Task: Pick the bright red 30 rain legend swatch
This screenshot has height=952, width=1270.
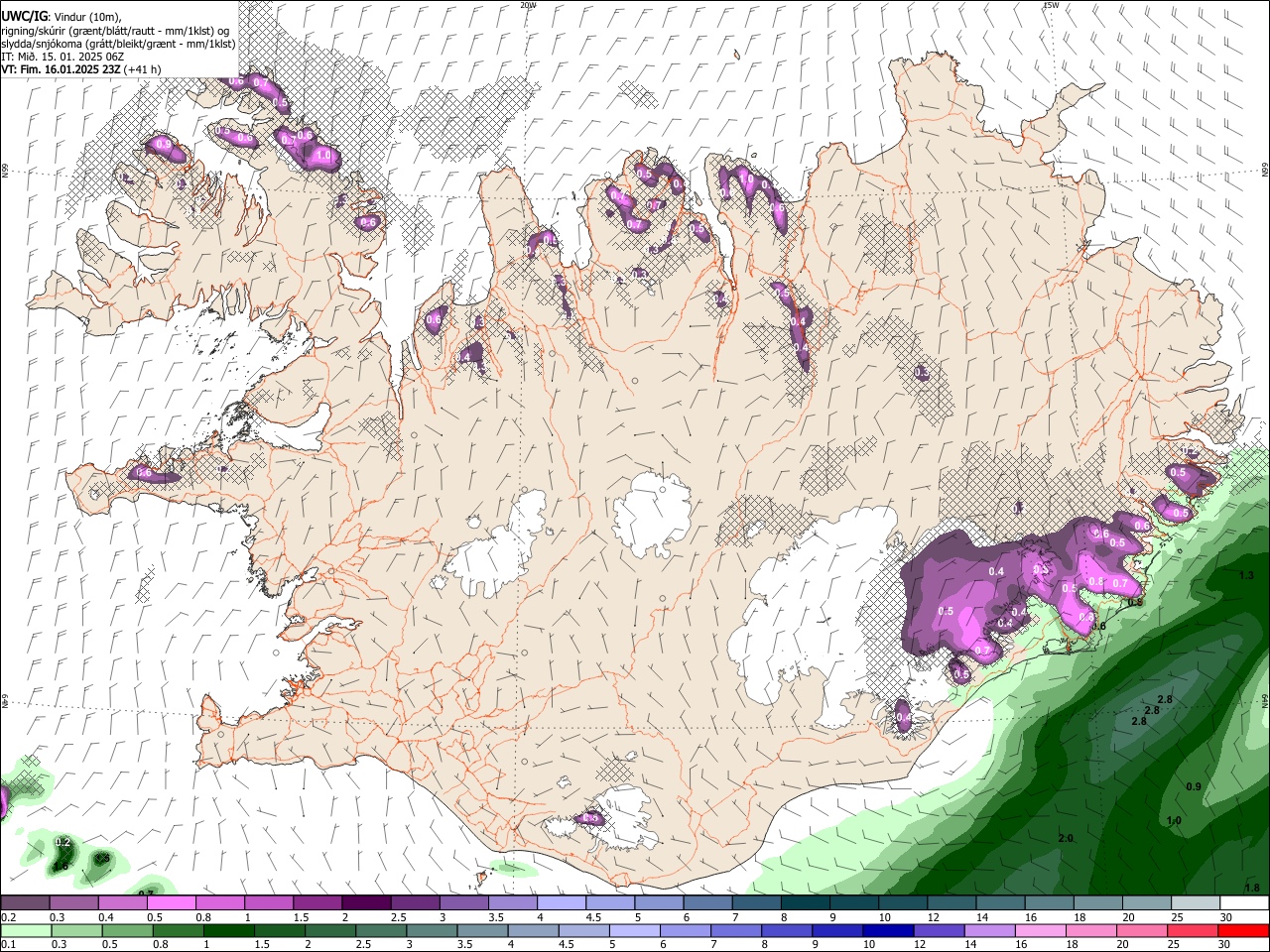Action: tap(1243, 930)
